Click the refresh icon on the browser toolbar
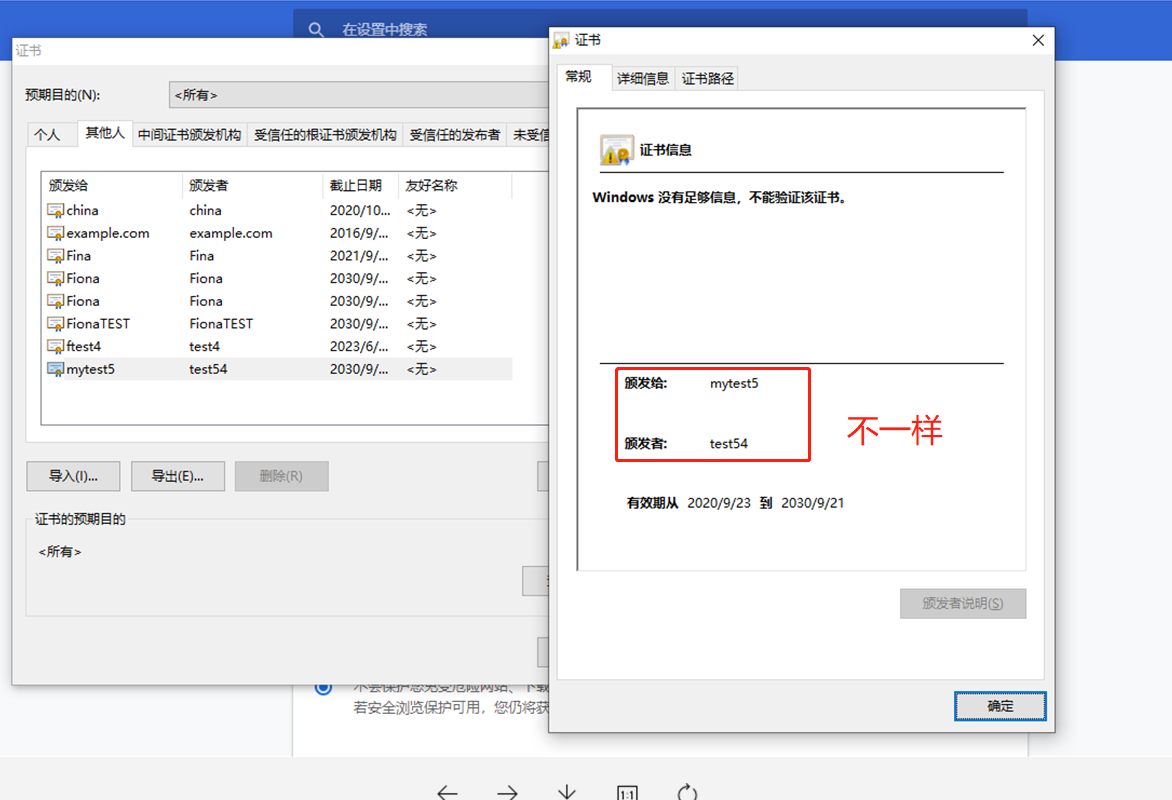Screen dimensions: 1172x800 [687, 791]
